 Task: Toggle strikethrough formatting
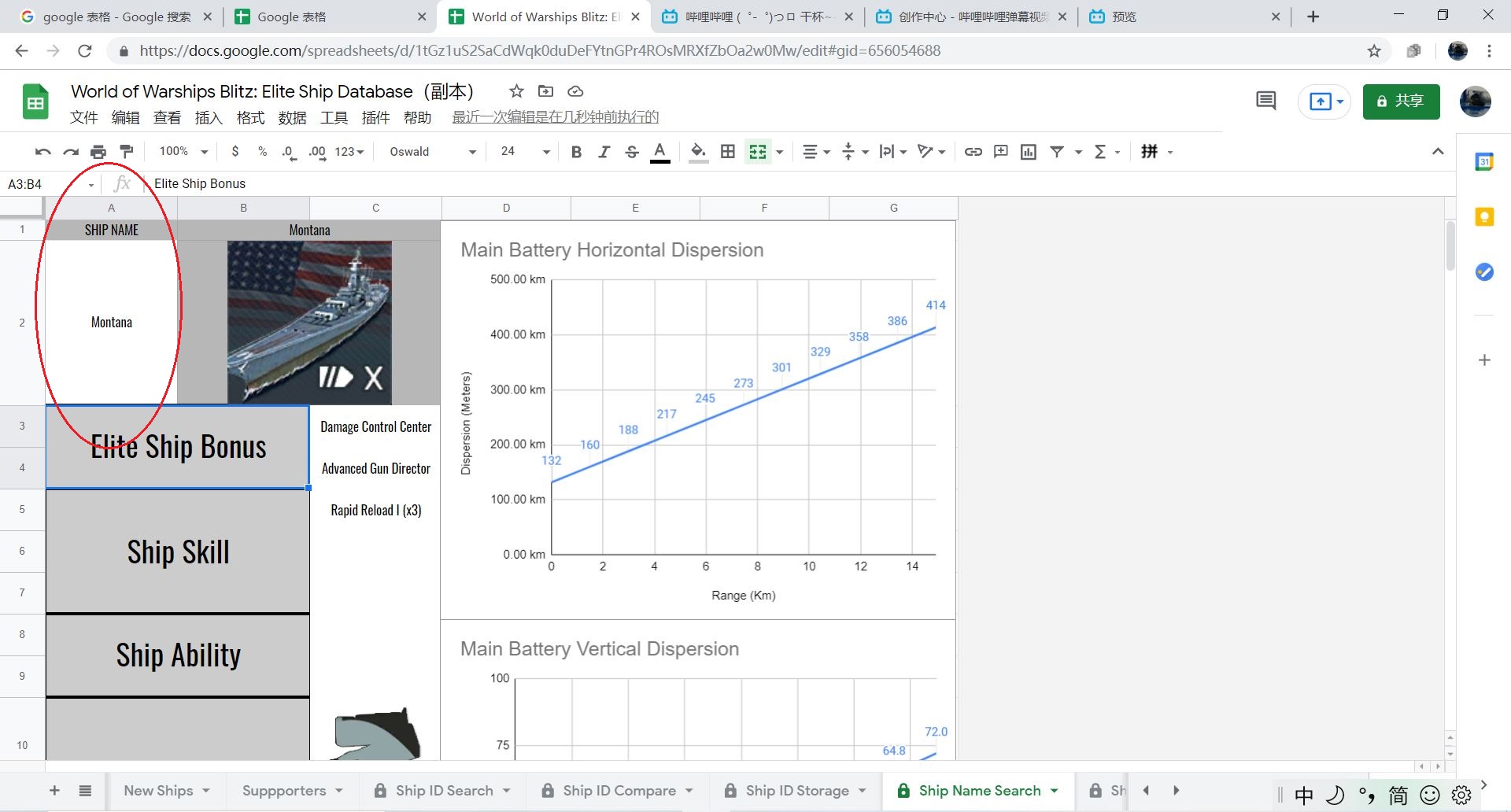(x=631, y=151)
